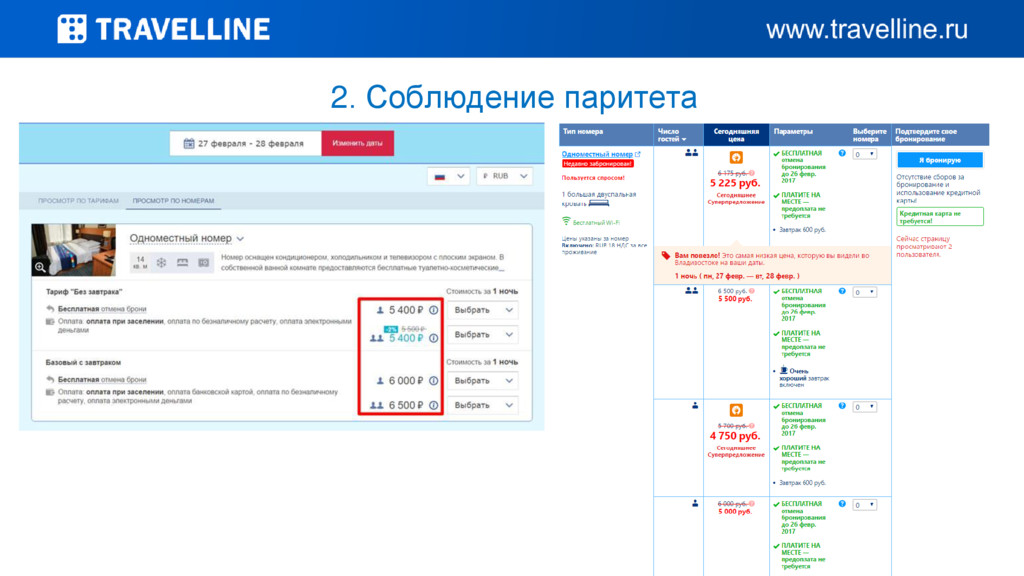Screen dimensions: 1024x576
Task: Open Выбрать dropdown for discounted double 5 400 ₽
Action: coord(483,334)
